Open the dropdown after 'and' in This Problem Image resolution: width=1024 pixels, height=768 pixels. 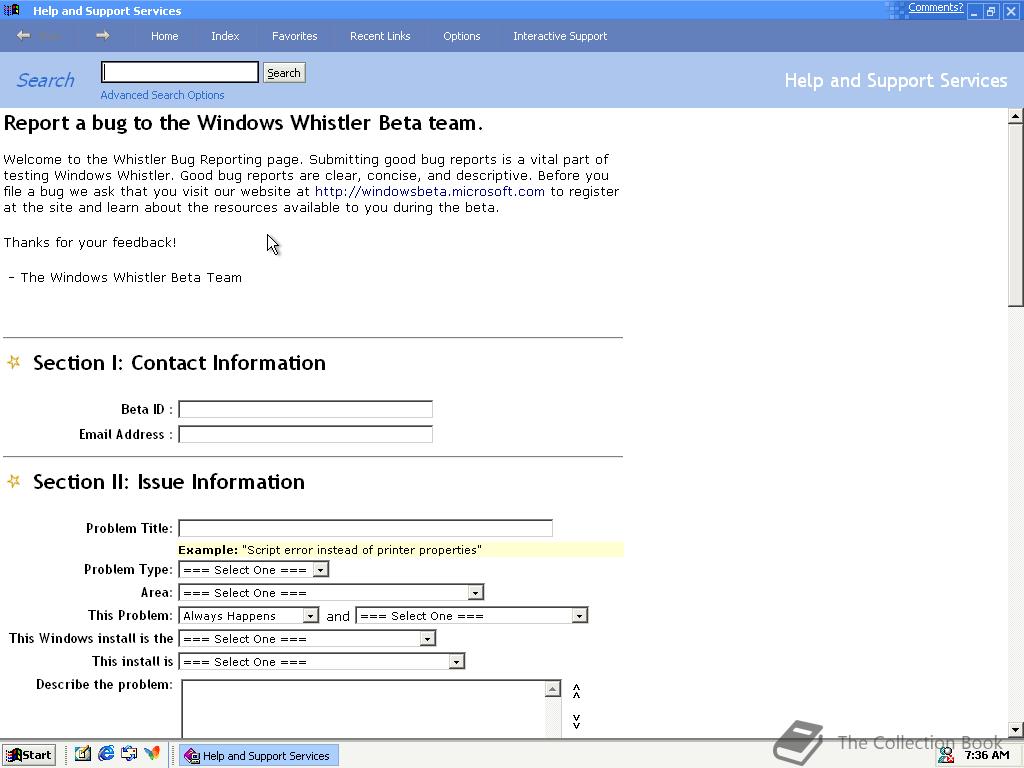point(579,615)
